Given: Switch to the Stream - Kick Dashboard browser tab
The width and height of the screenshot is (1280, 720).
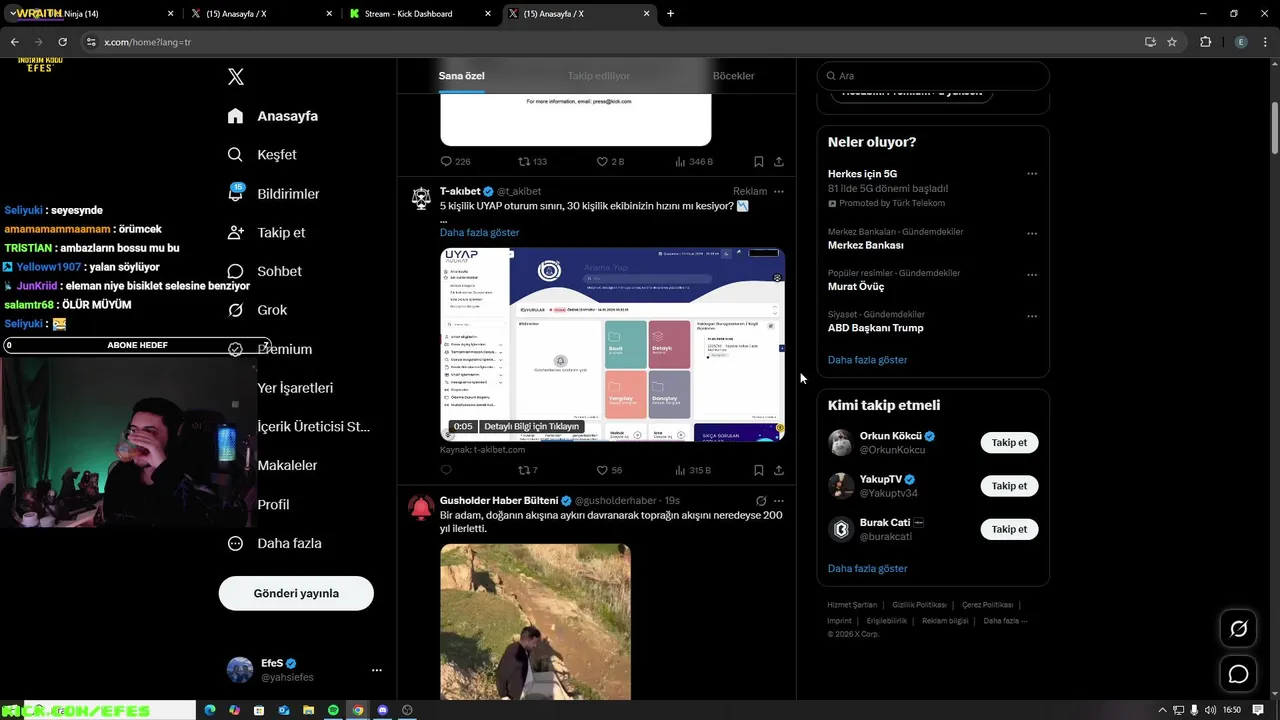Looking at the screenshot, I should (419, 14).
